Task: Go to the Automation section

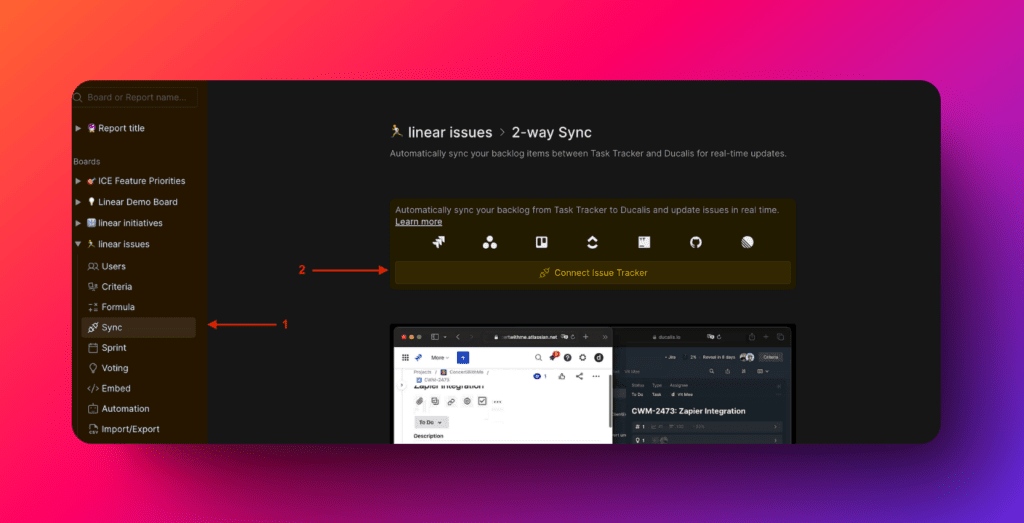Action: [x=125, y=409]
